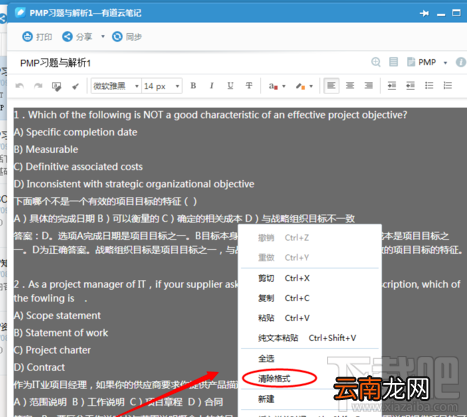Open the font color dropdown arrow
Screen dimensions: 467x417
[x=284, y=86]
